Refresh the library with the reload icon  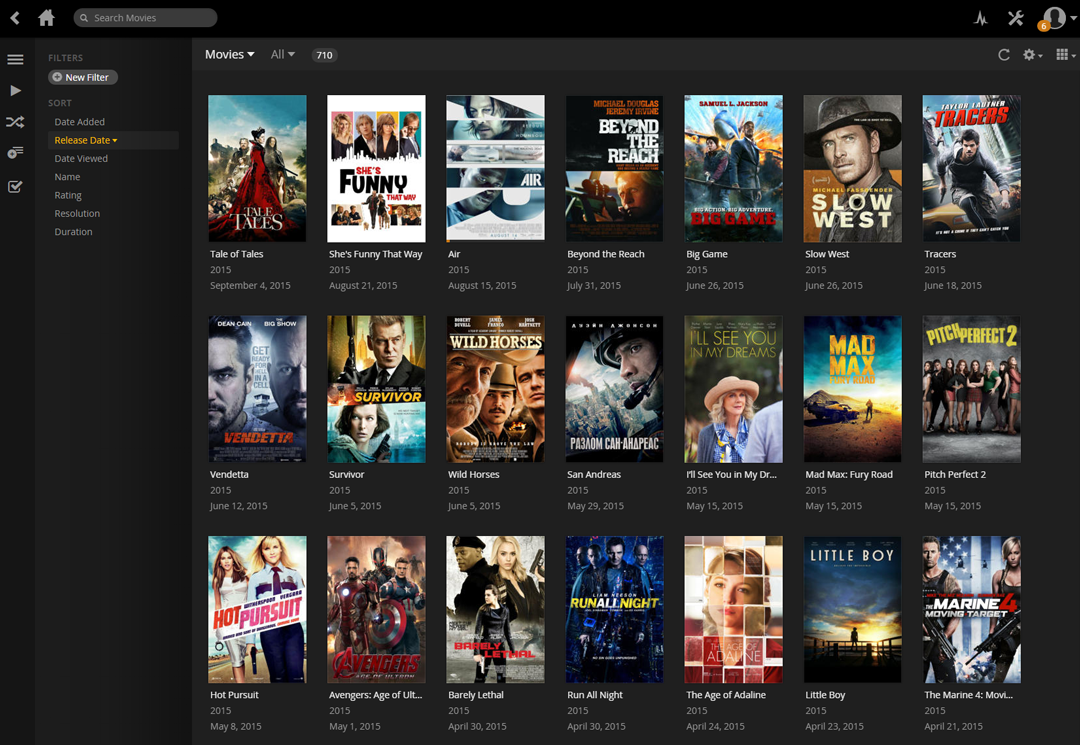click(1004, 55)
